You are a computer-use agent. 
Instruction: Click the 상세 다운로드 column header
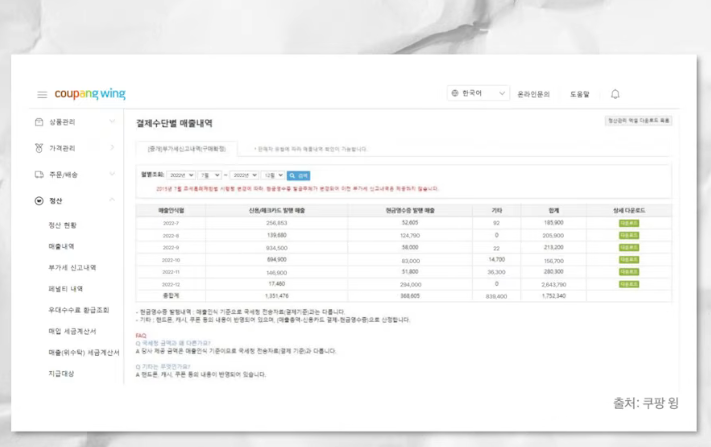point(629,210)
